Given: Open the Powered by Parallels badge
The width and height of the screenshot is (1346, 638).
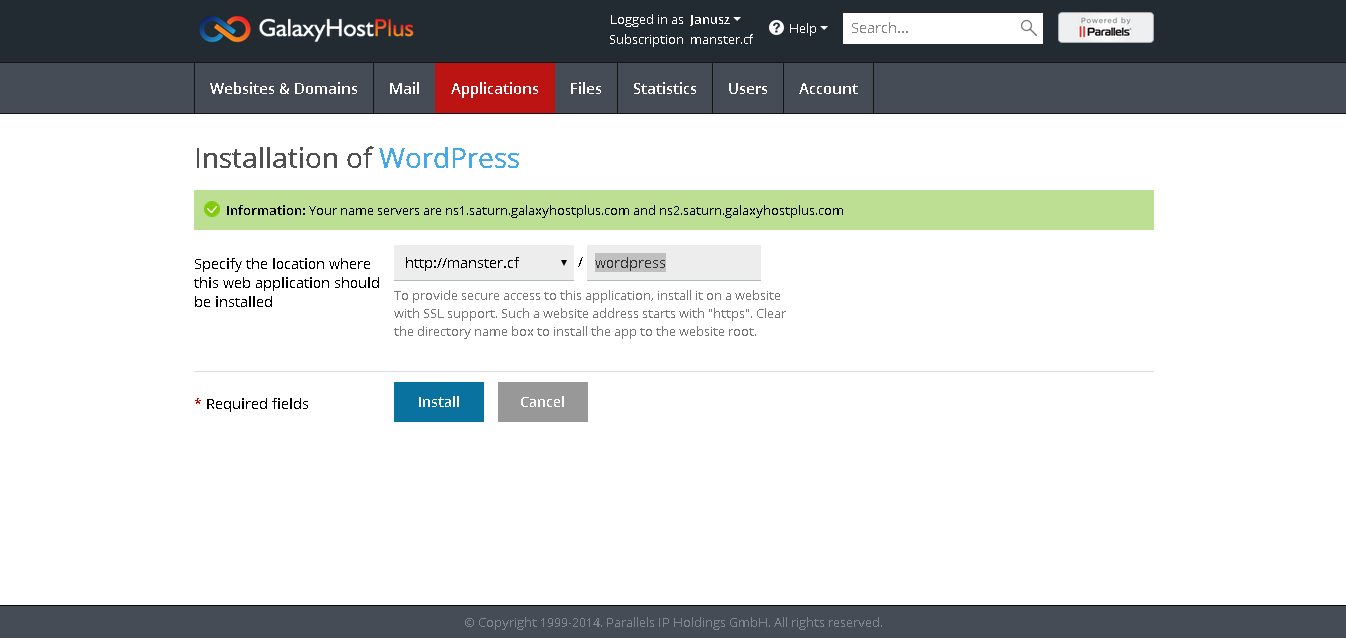Looking at the screenshot, I should (1105, 28).
